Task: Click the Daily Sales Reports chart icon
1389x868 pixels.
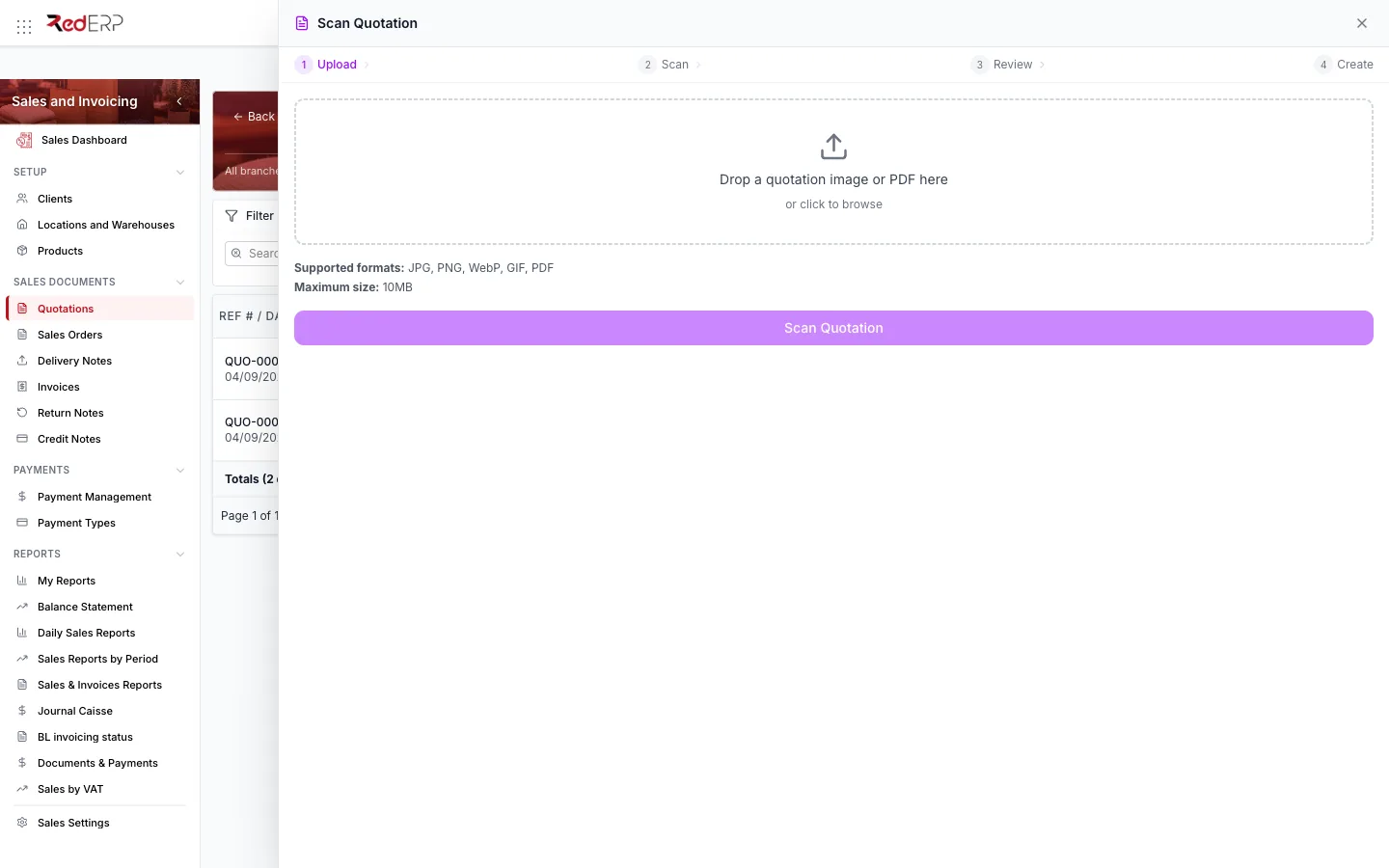Action: [x=22, y=633]
